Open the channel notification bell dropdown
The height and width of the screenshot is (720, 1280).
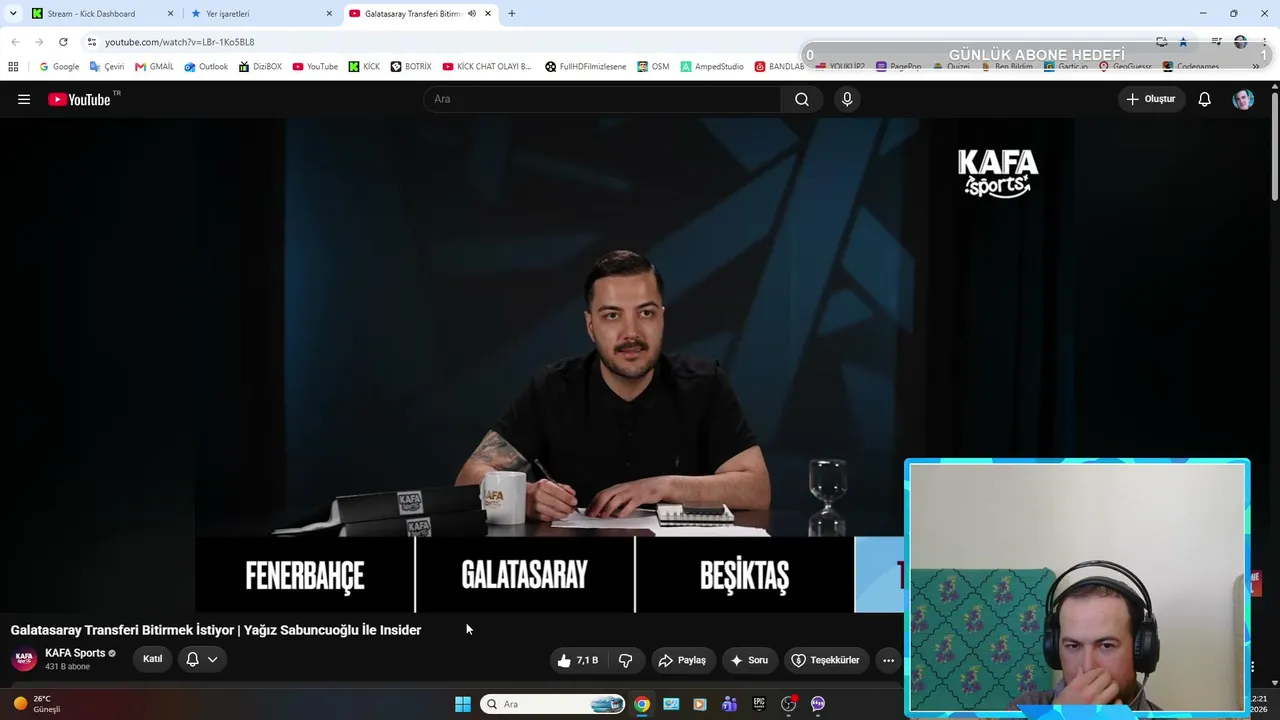click(201, 660)
